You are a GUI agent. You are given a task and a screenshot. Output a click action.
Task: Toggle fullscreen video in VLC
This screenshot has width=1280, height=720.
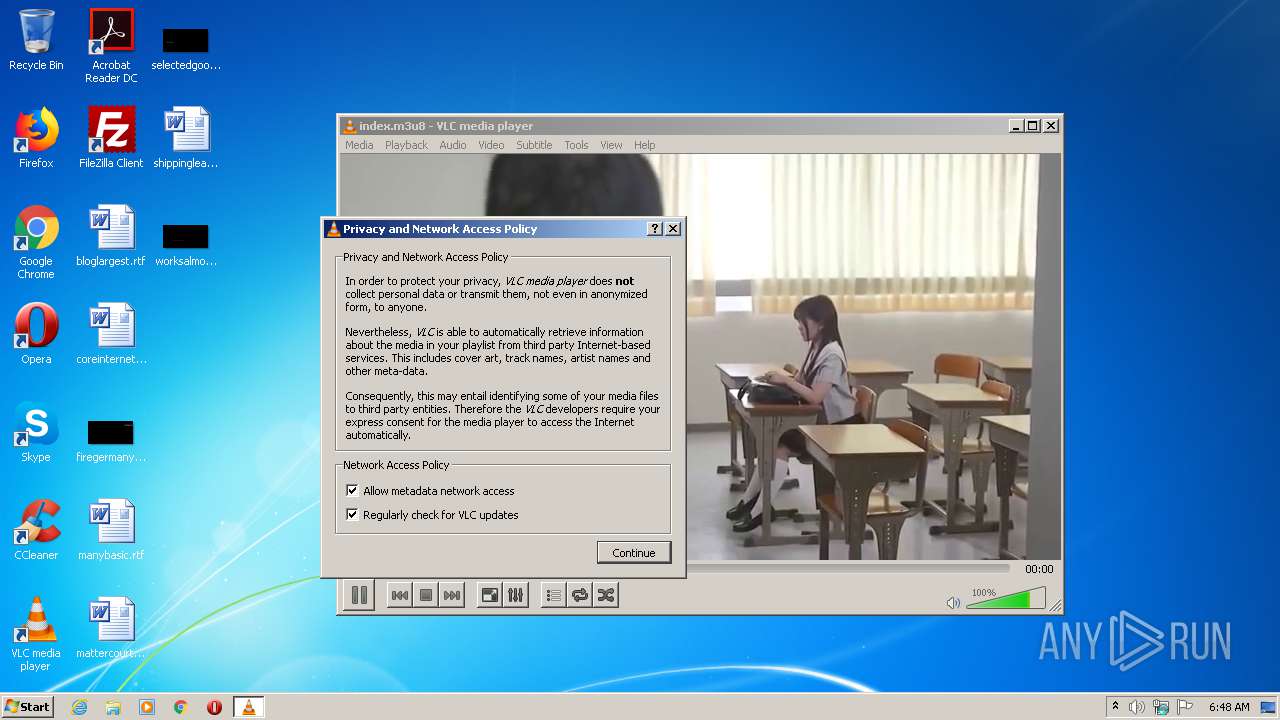[x=490, y=595]
